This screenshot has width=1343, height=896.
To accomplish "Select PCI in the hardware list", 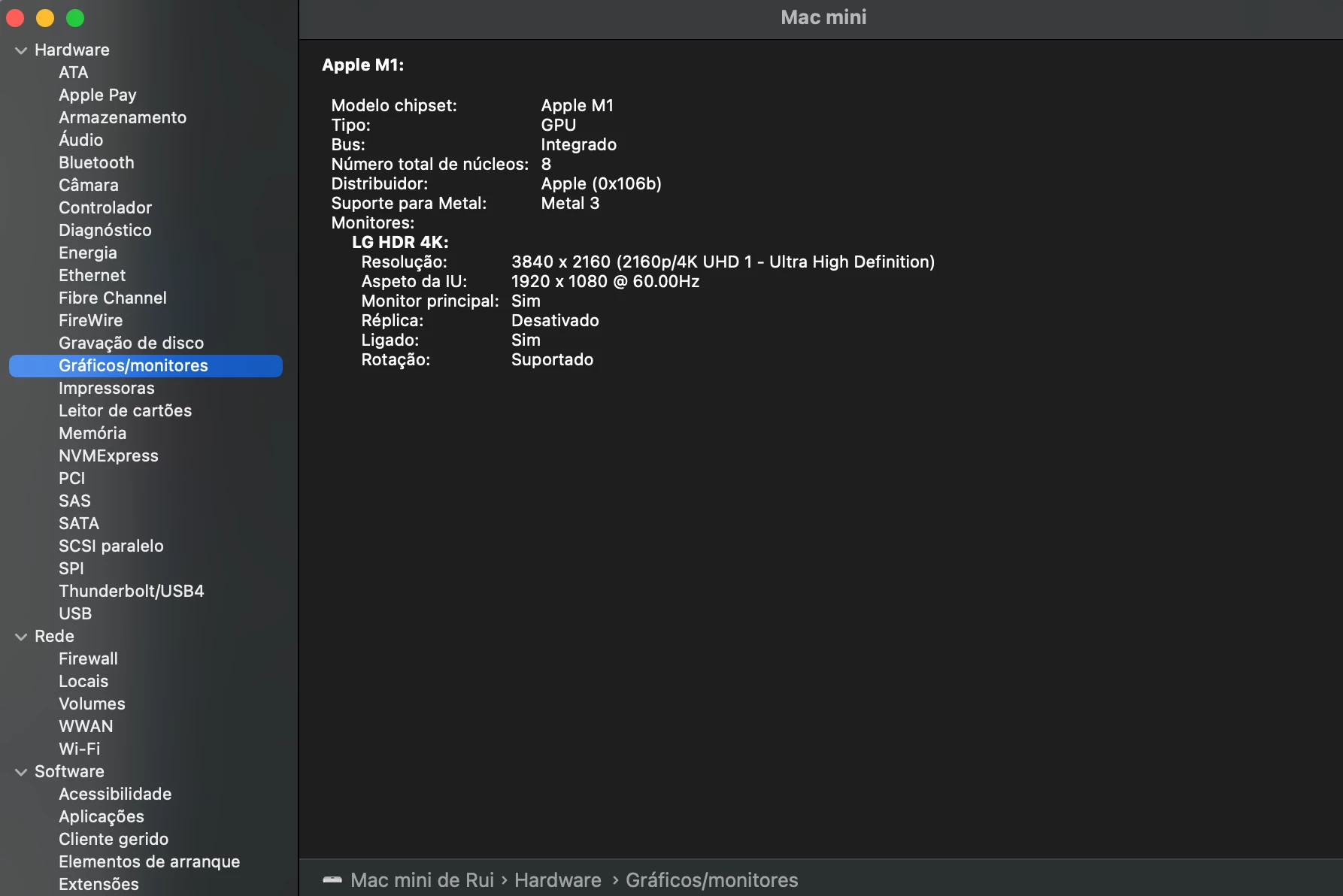I will [72, 479].
